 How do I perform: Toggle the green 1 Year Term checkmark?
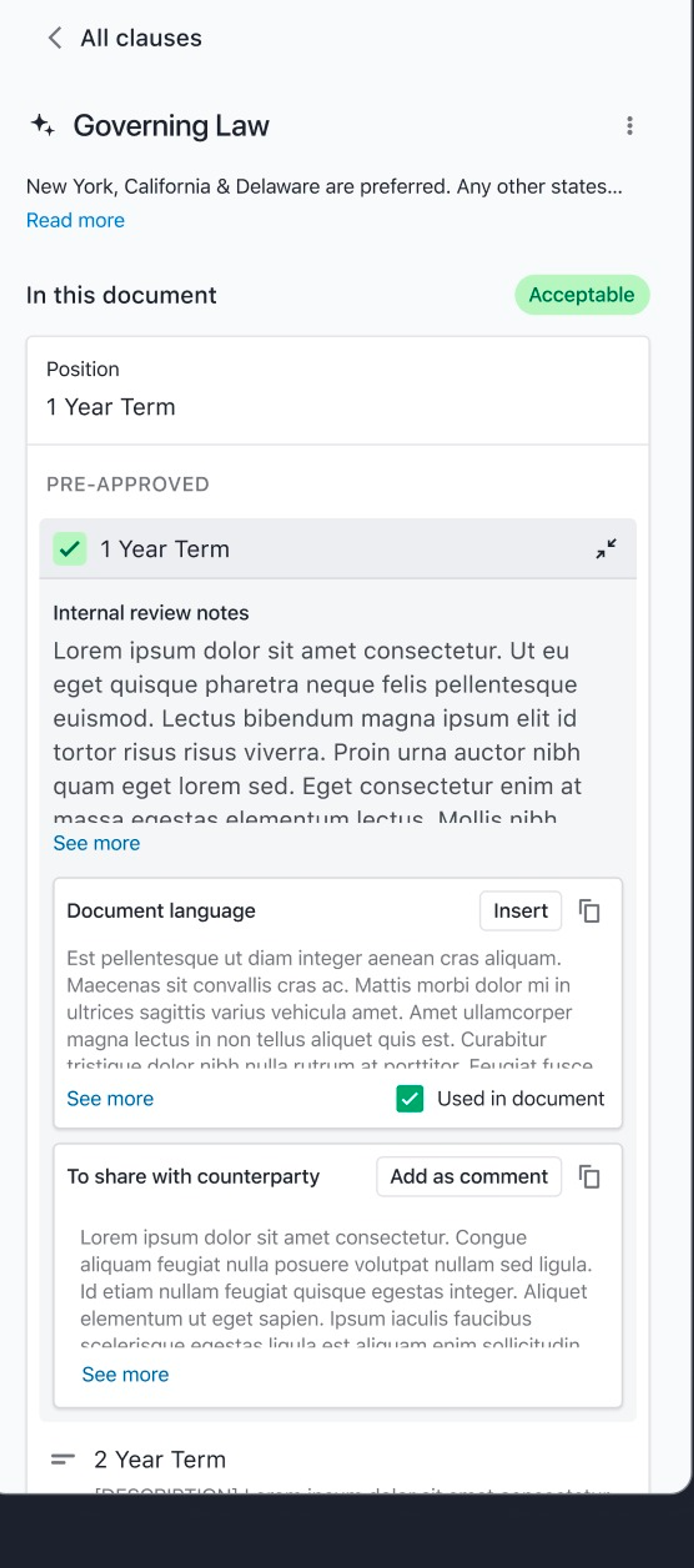(x=69, y=549)
